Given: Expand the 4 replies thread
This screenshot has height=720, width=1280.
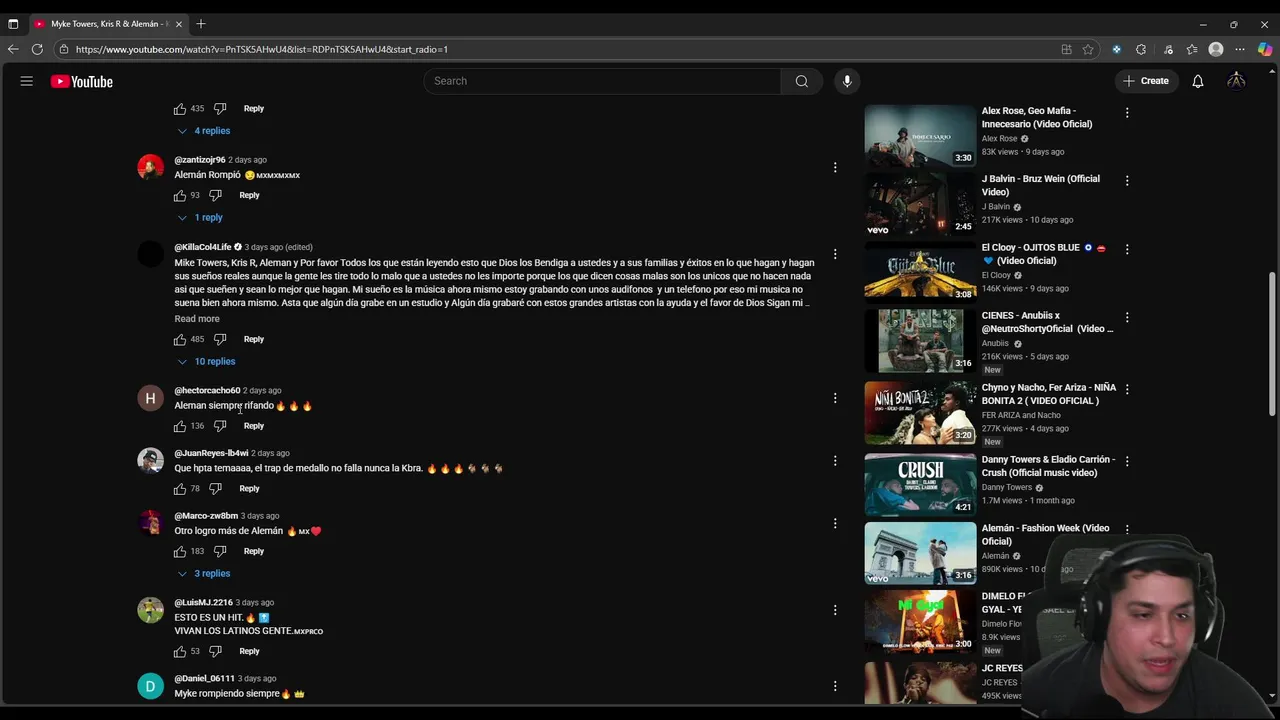Looking at the screenshot, I should click(204, 131).
